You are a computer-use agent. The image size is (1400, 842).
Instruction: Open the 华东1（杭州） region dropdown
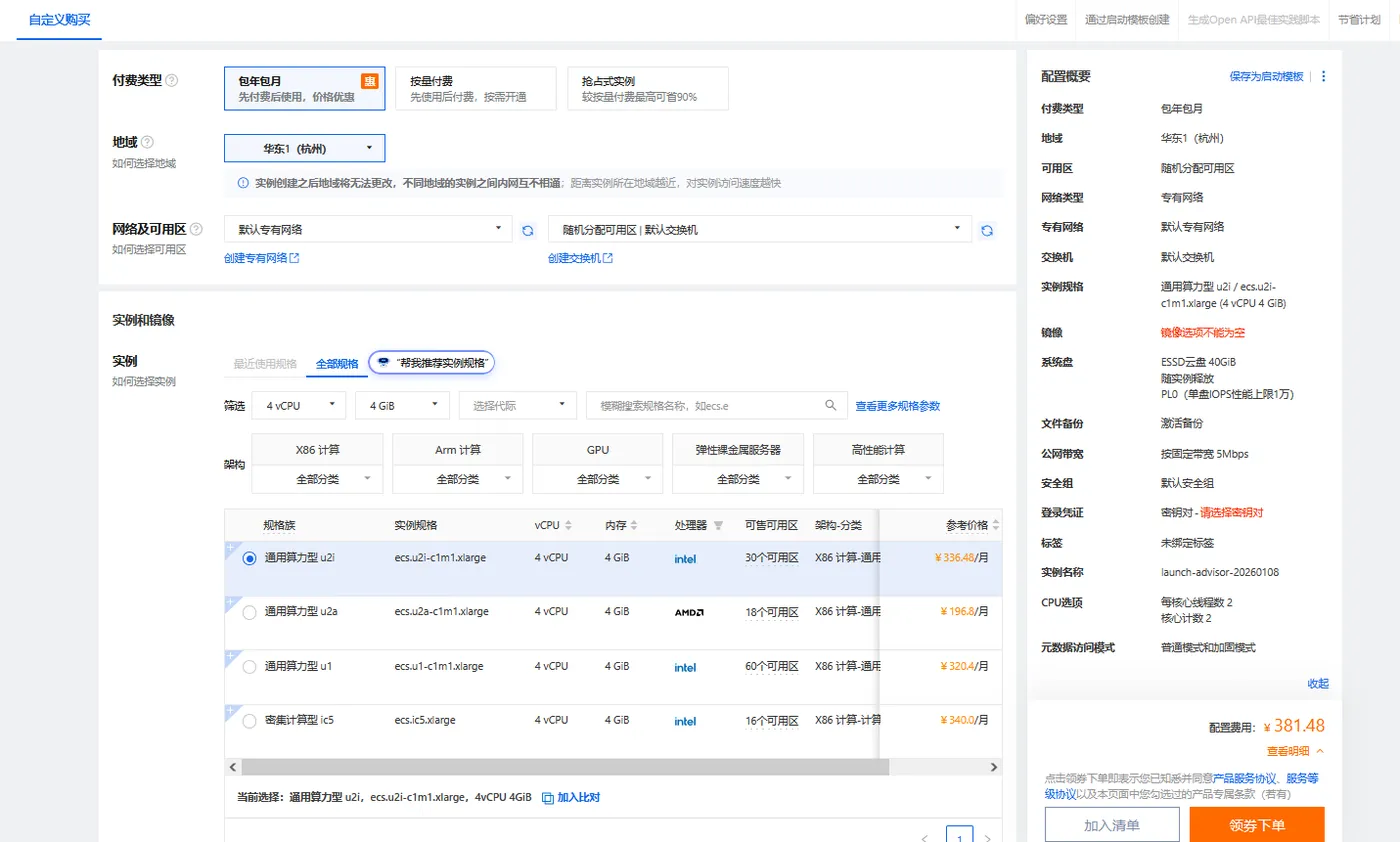pyautogui.click(x=304, y=148)
